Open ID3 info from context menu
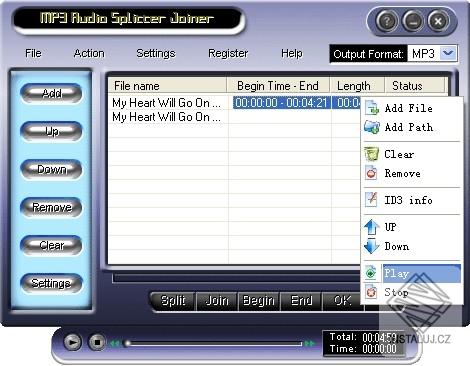 coord(412,200)
